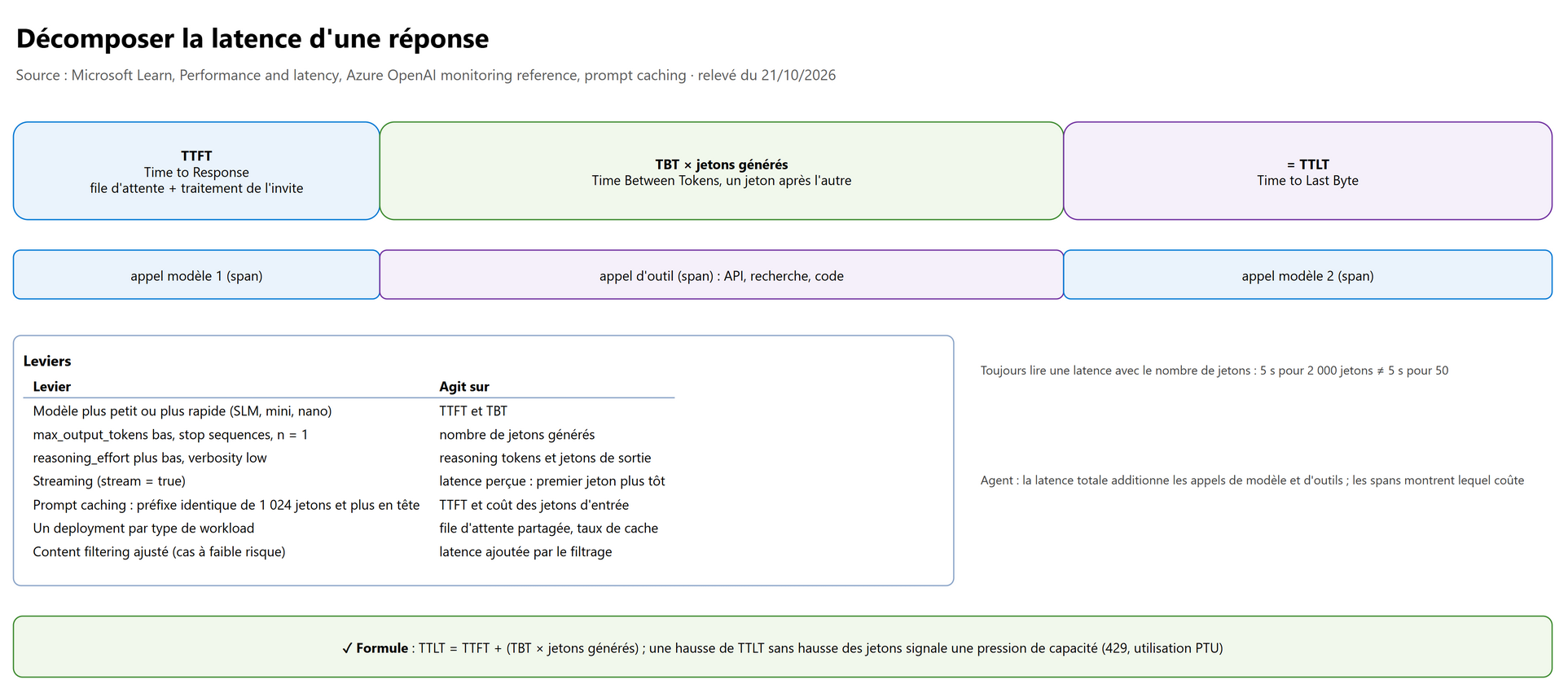
Task: Select the TTFT Time to Response box
Action: [x=196, y=171]
